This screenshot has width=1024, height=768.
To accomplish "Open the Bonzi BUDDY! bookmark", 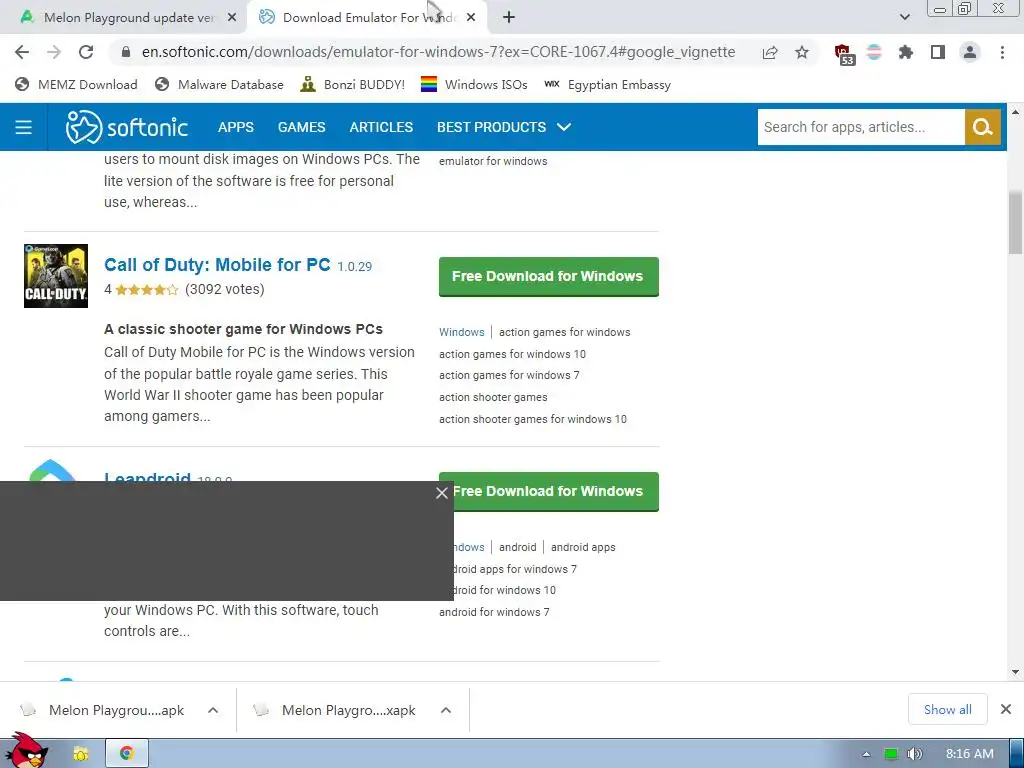I will coord(353,85).
